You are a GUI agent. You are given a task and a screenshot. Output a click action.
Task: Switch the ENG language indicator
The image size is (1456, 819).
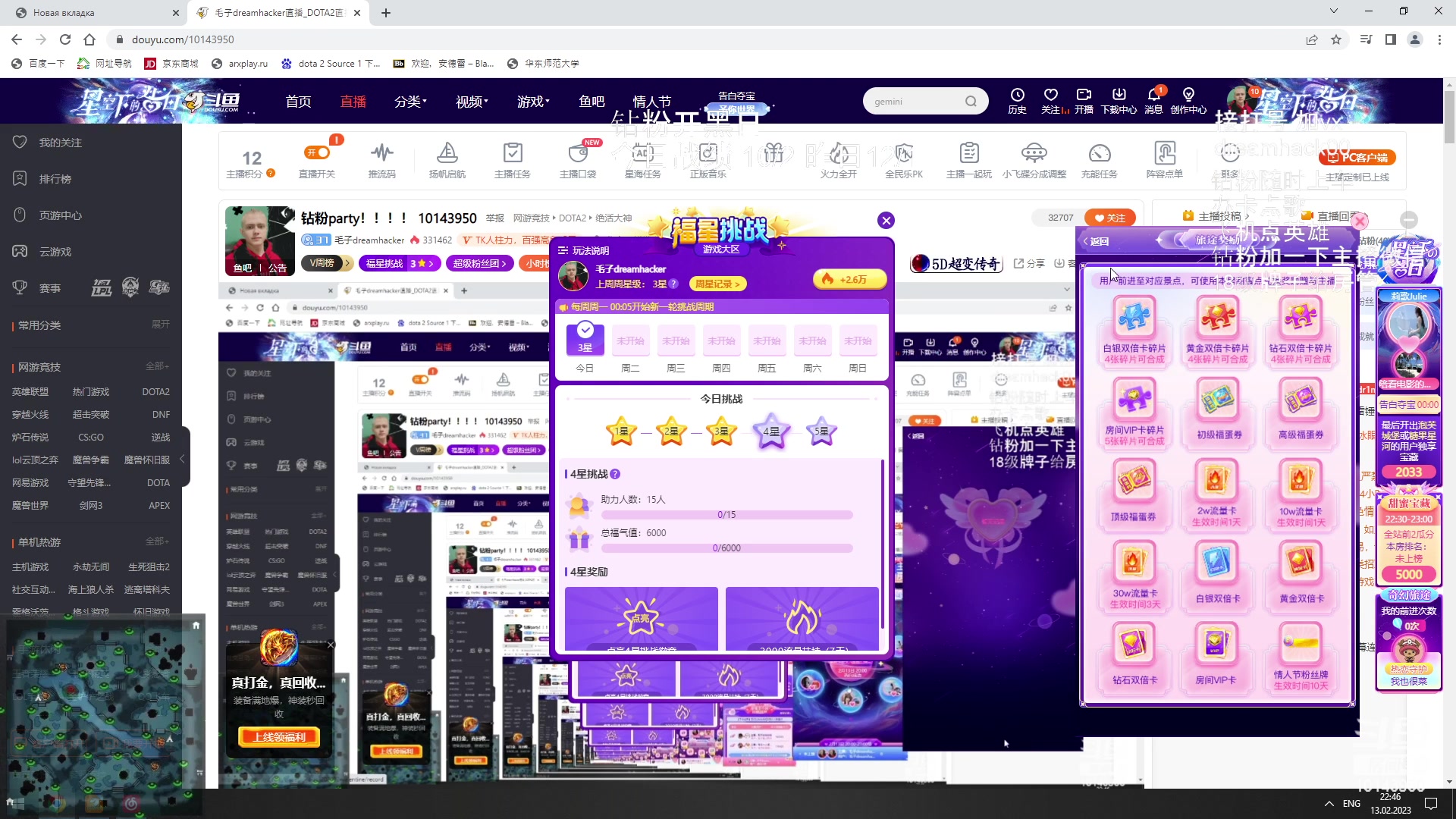coord(1351,803)
